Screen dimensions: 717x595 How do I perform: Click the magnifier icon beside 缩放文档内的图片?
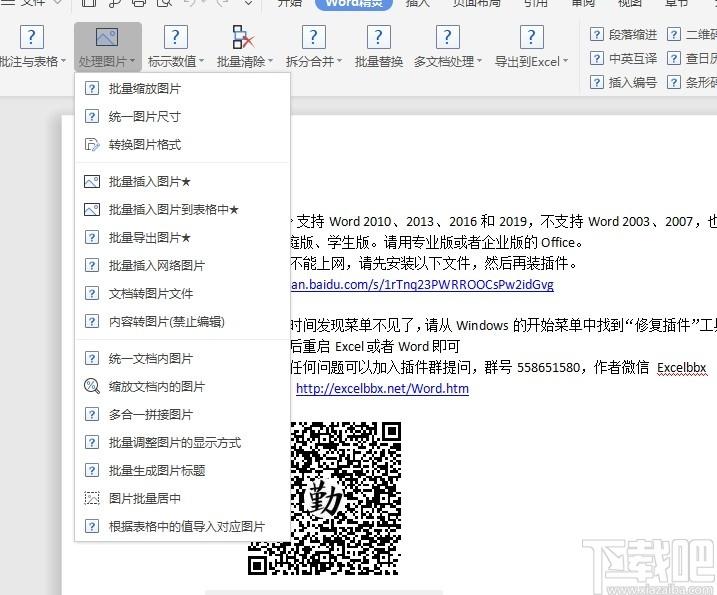click(x=92, y=386)
